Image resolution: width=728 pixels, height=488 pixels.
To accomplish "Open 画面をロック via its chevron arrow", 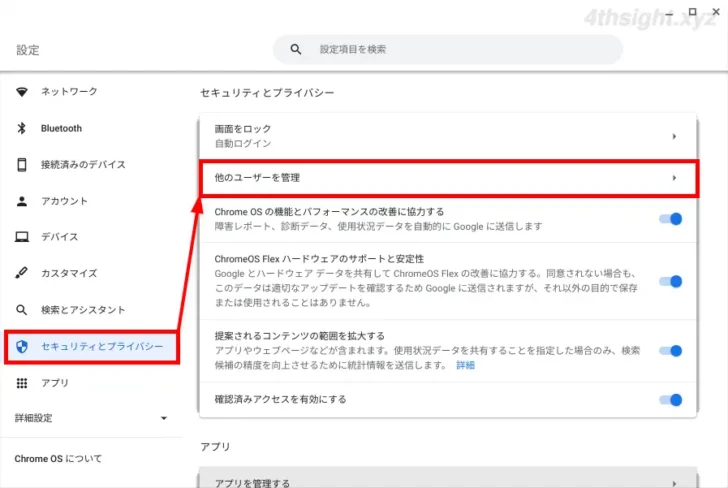I will click(674, 137).
